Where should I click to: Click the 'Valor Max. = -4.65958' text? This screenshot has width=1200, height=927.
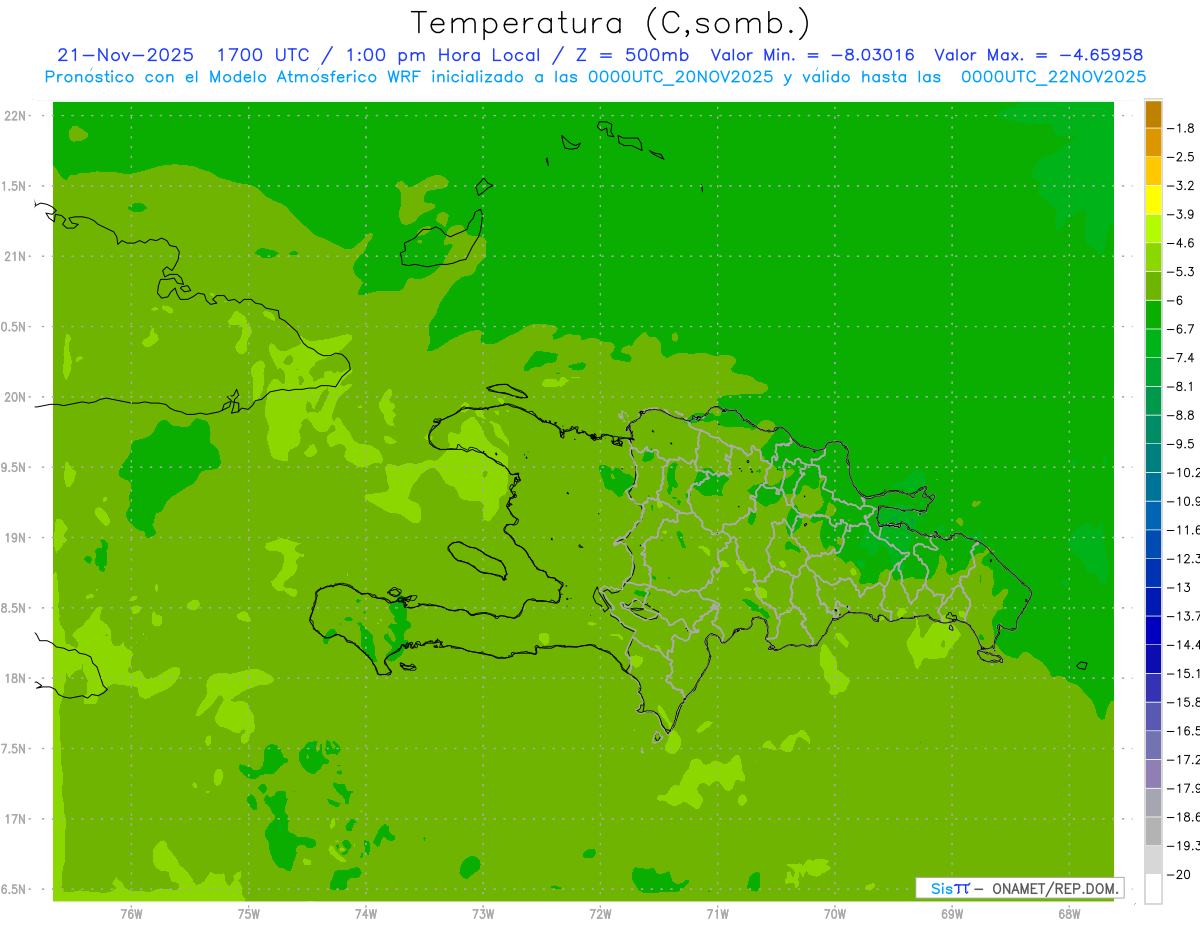pyautogui.click(x=1038, y=55)
